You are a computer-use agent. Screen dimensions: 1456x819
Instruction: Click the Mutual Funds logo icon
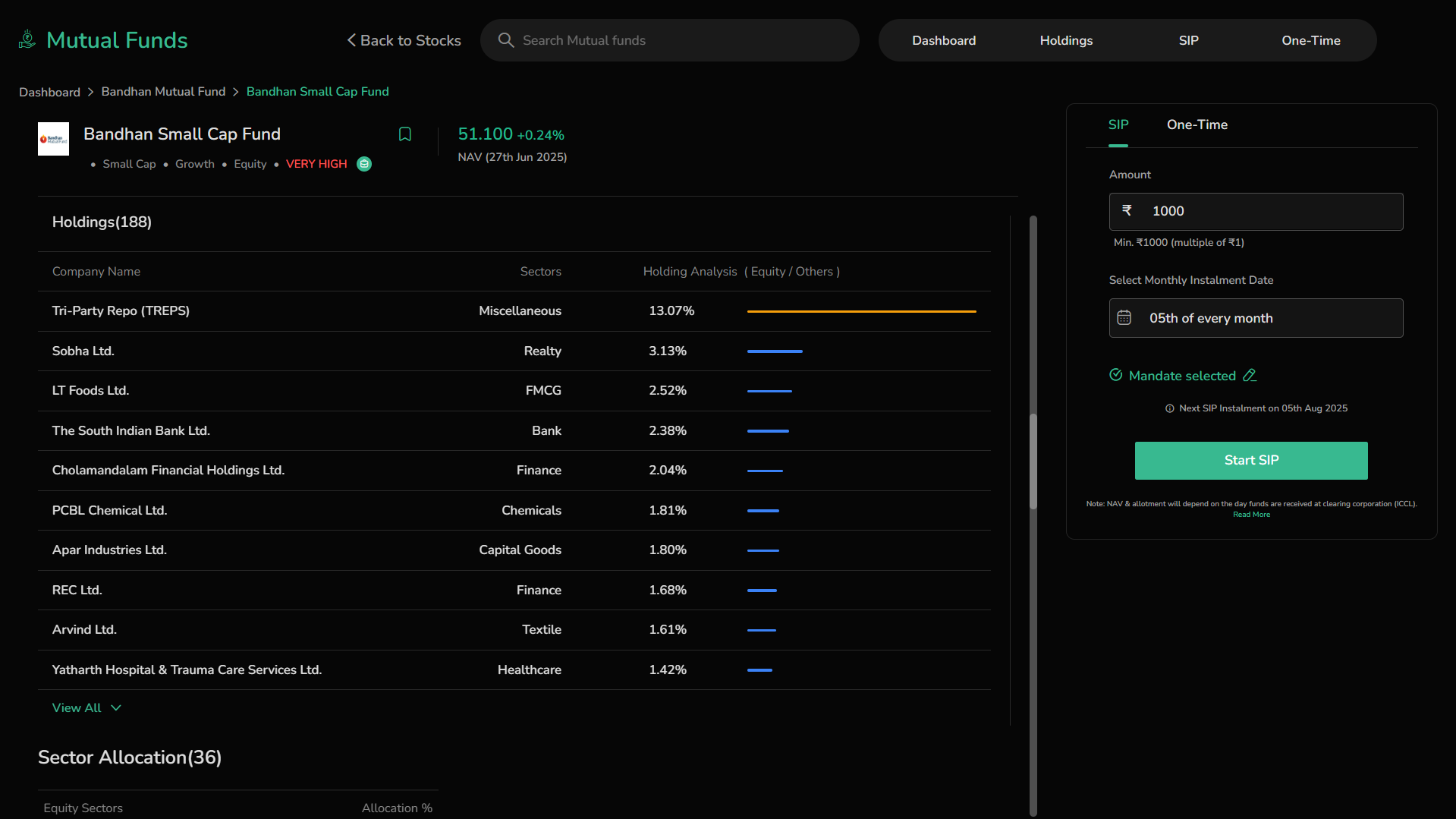(27, 39)
